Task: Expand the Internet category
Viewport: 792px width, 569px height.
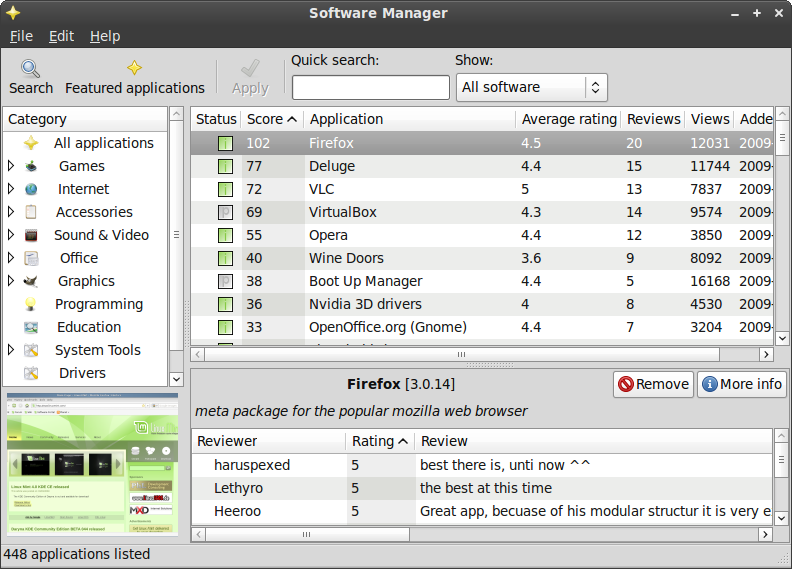Action: pos(11,189)
